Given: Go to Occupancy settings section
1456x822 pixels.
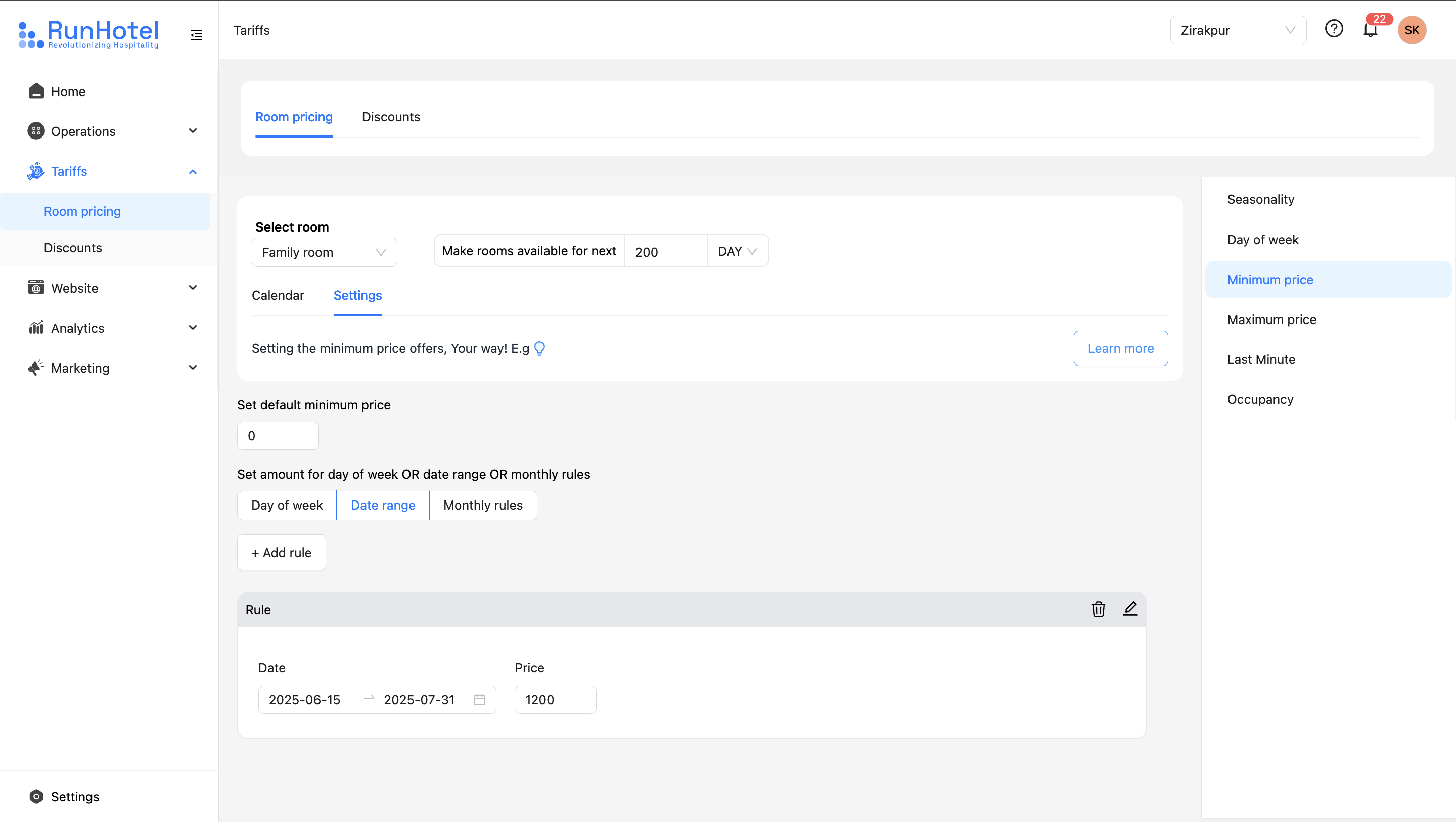Looking at the screenshot, I should point(1328,399).
